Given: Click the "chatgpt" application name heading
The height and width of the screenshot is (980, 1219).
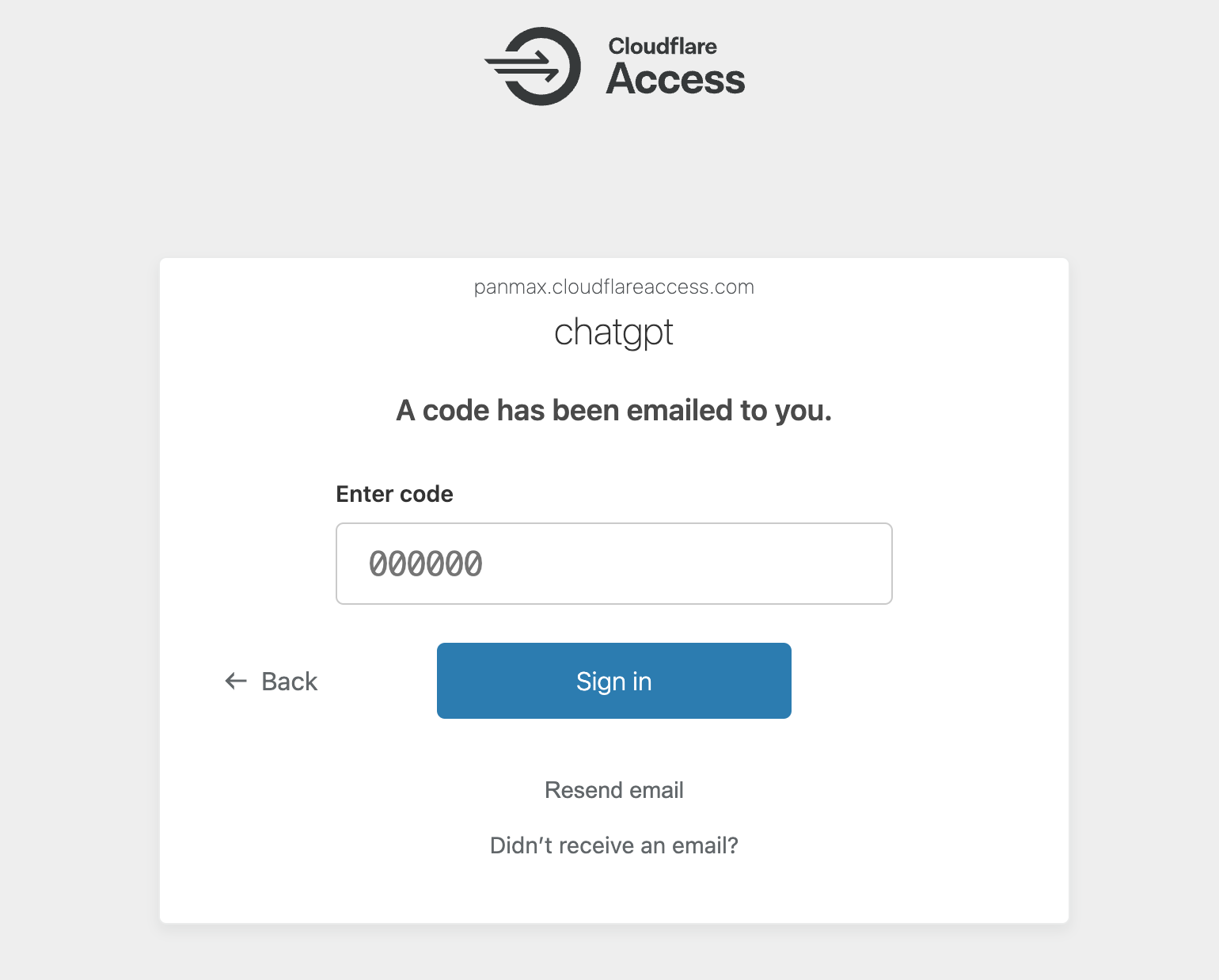Looking at the screenshot, I should click(613, 332).
